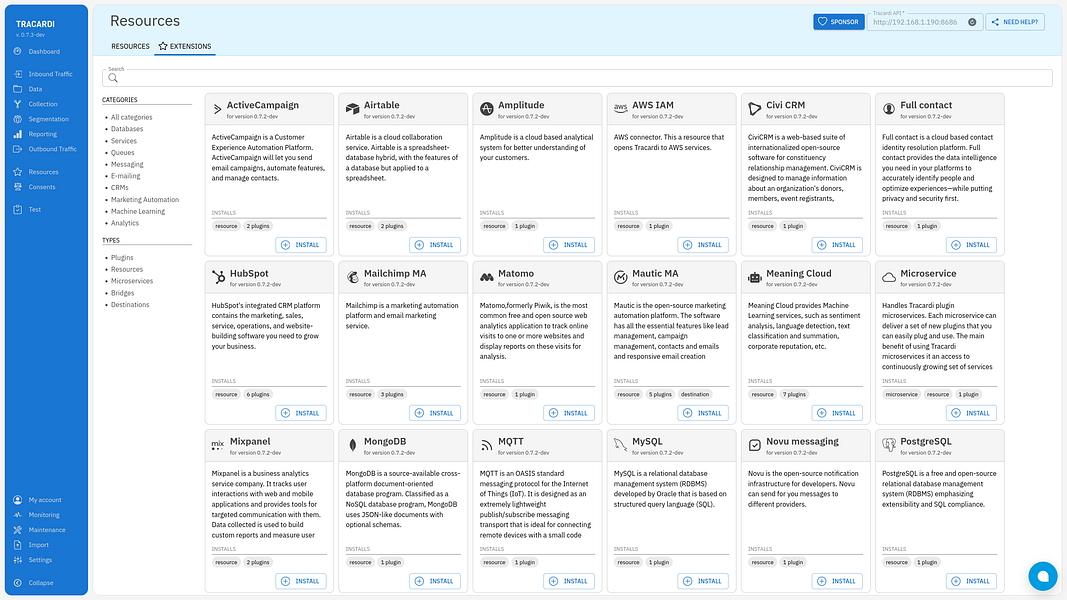Image resolution: width=1067 pixels, height=600 pixels.
Task: Click the API connection status icon
Action: [972, 22]
